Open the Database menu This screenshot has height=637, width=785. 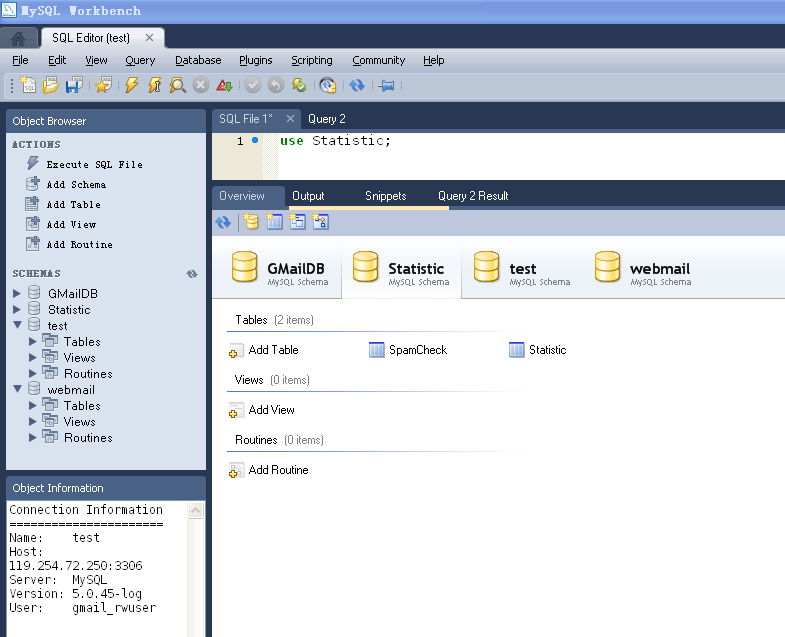tap(197, 60)
